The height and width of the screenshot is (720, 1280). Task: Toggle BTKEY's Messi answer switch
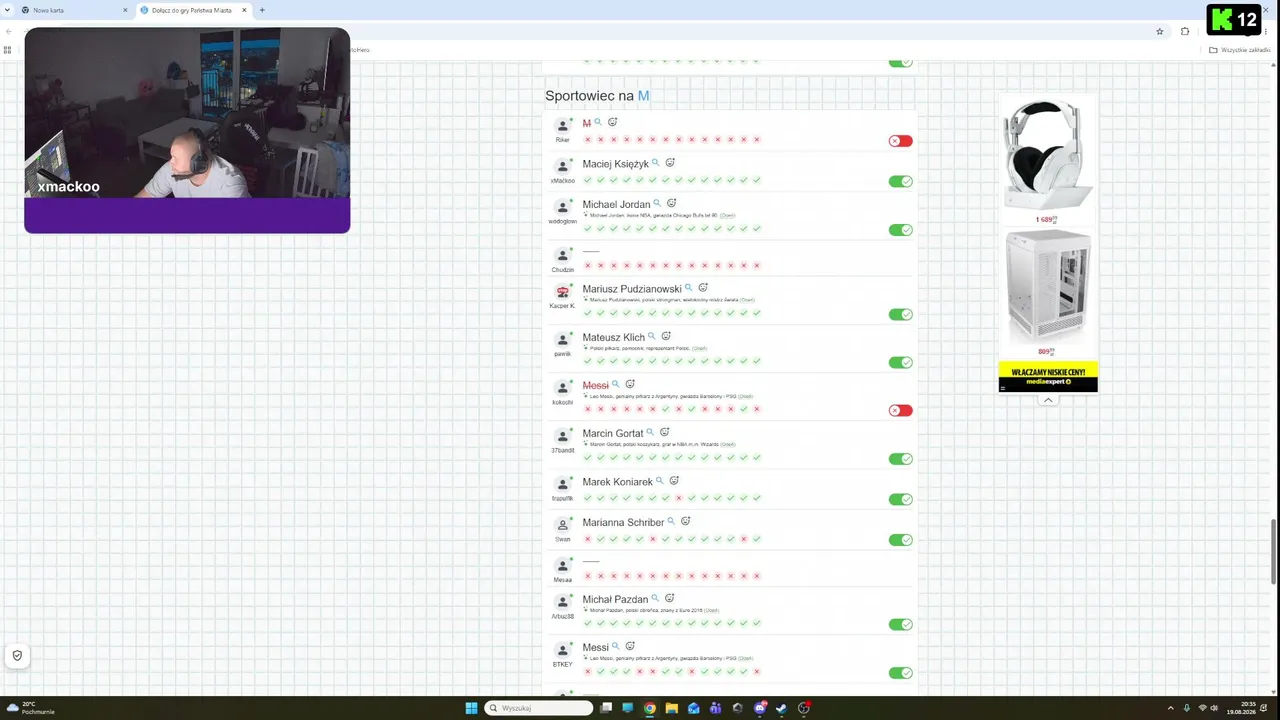tap(901, 673)
